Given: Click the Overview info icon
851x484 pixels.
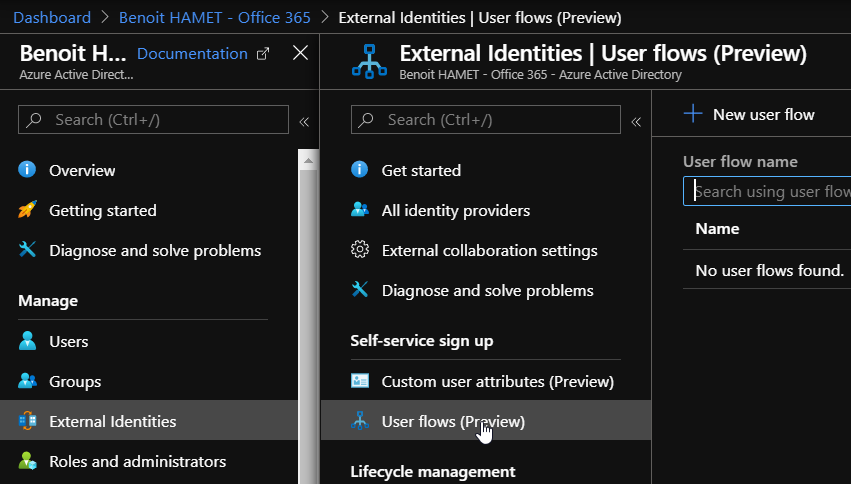Looking at the screenshot, I should click(28, 170).
